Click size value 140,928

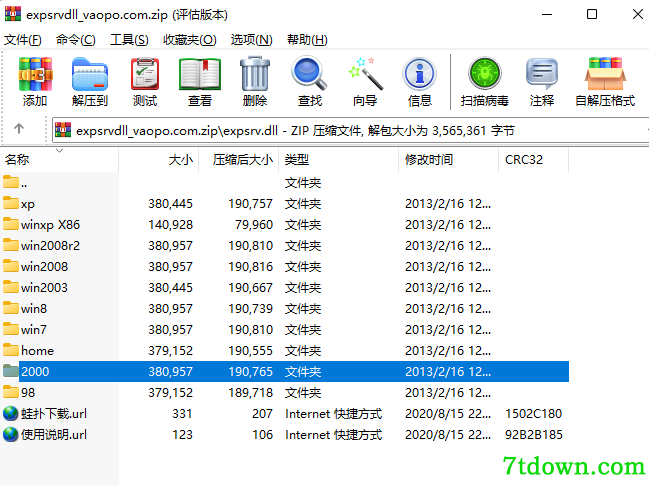pyautogui.click(x=171, y=225)
